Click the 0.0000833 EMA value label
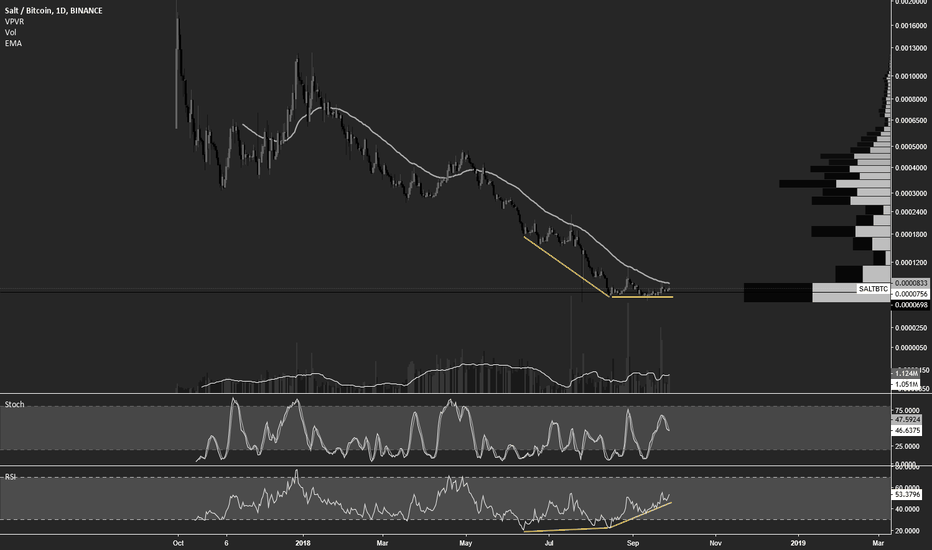 911,284
